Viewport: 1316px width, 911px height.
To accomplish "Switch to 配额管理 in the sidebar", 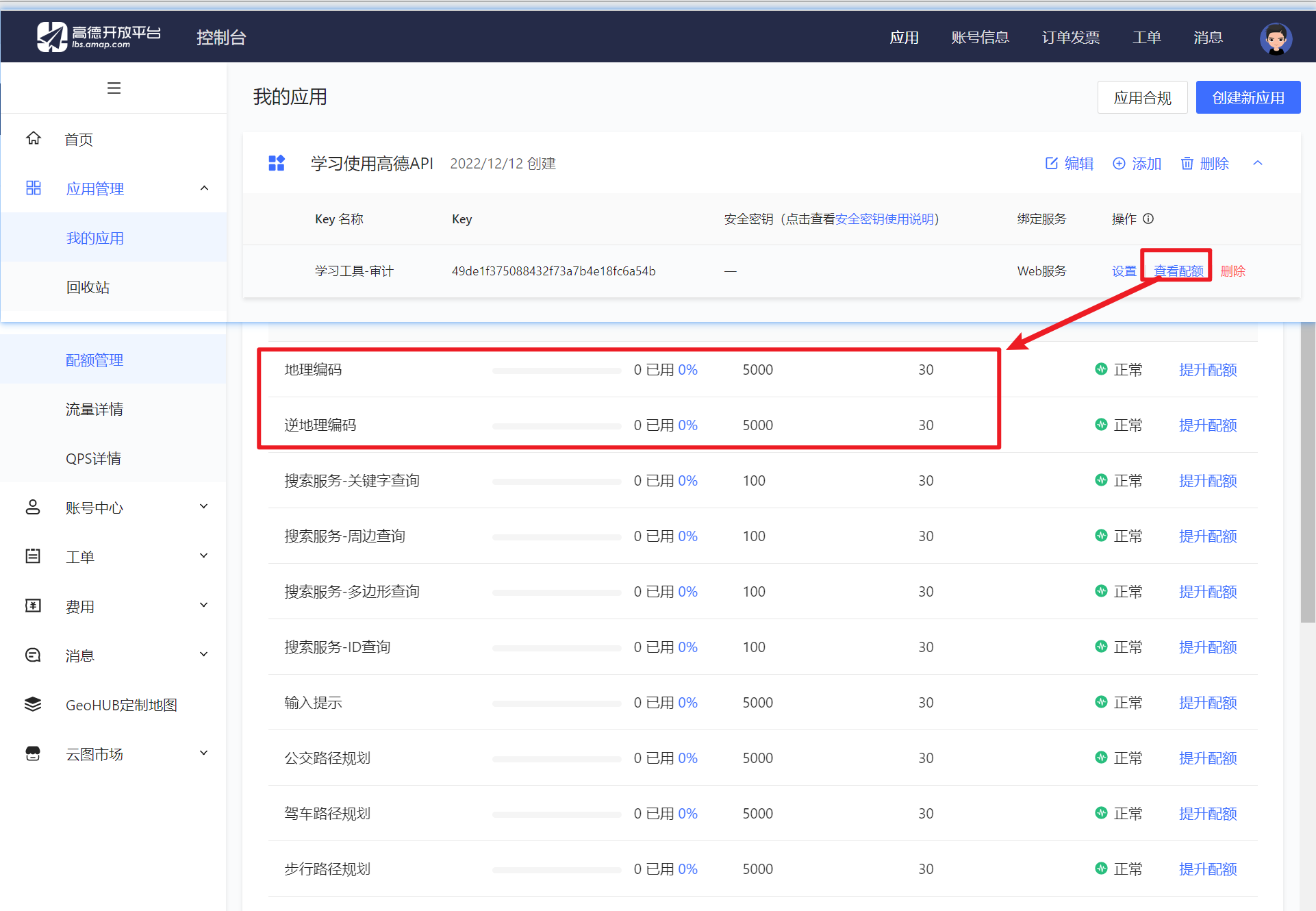I will click(x=94, y=360).
